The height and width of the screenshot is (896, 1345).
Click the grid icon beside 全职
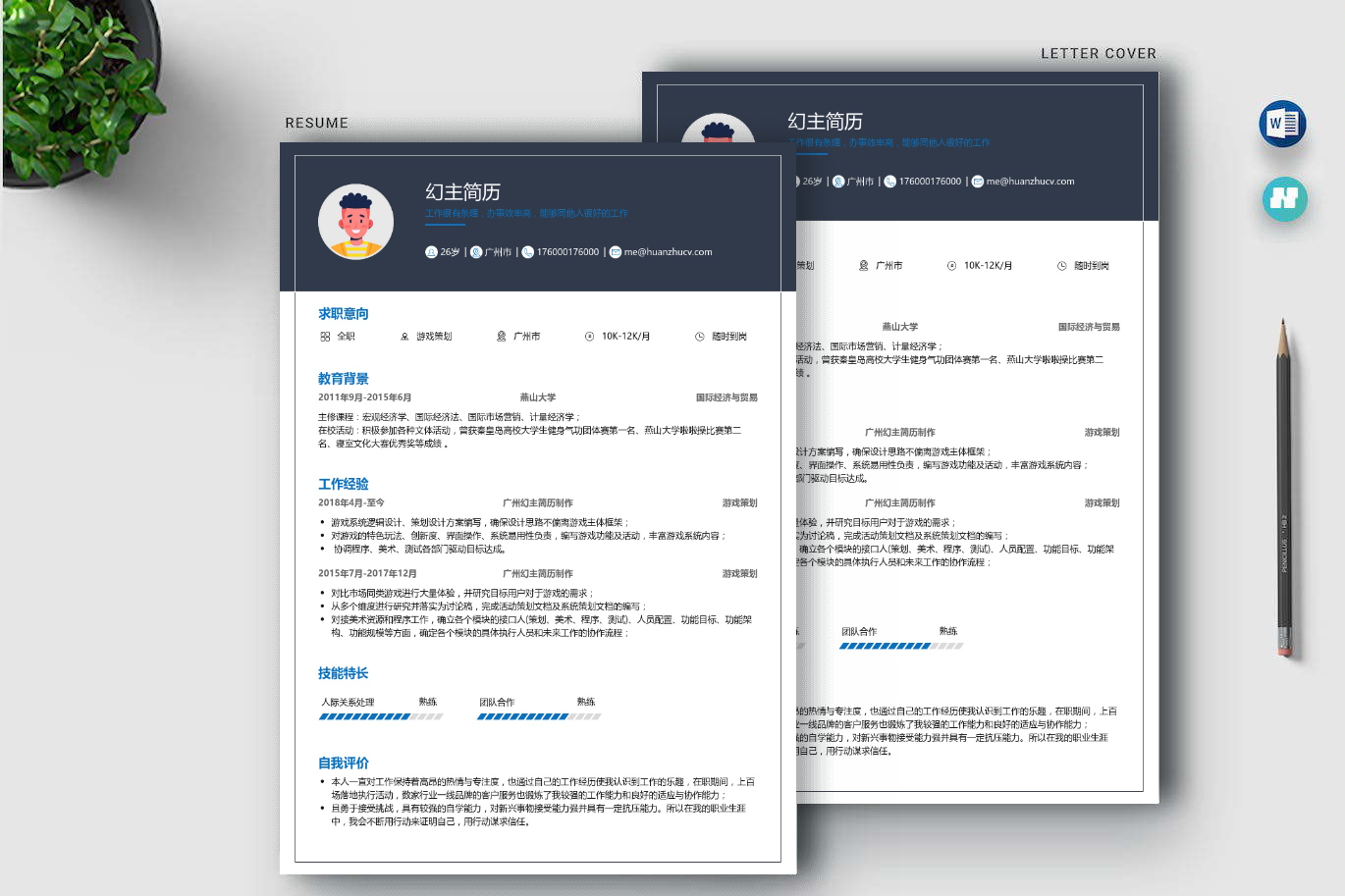pos(325,337)
